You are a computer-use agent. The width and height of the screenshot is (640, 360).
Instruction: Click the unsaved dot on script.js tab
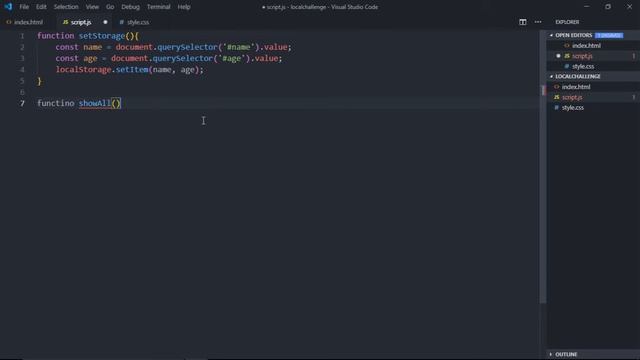click(105, 22)
